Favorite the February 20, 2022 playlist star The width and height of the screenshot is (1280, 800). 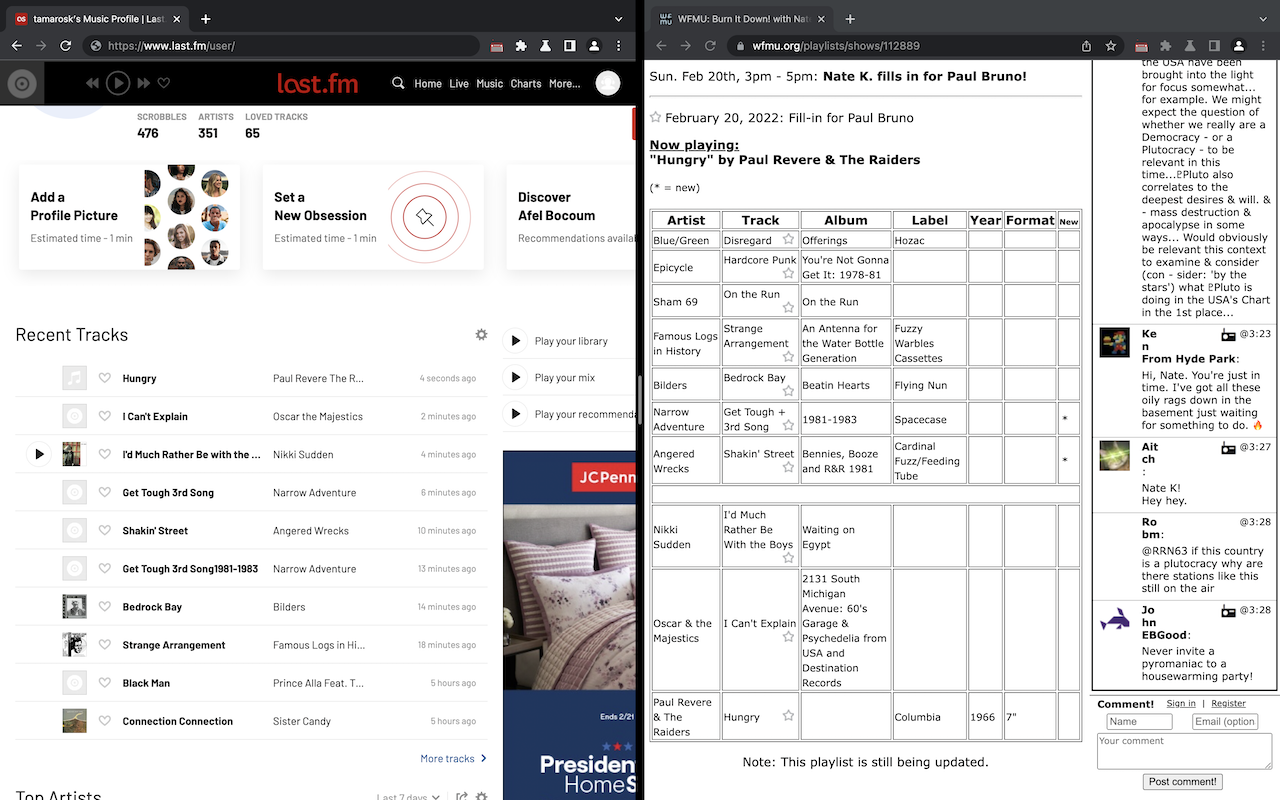point(656,117)
